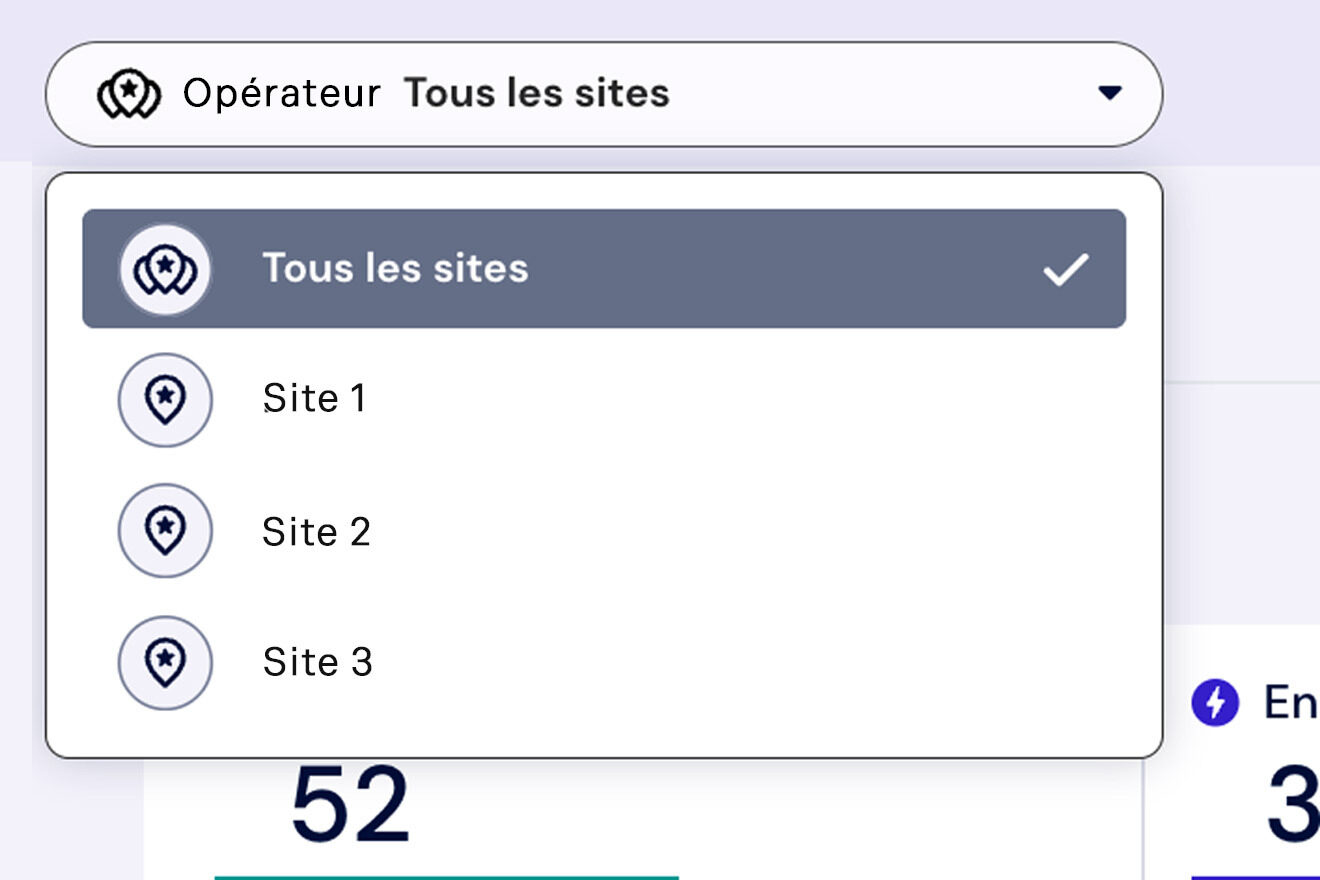Click the Site 3 option label
Viewport: 1320px width, 880px height.
pyautogui.click(x=318, y=662)
